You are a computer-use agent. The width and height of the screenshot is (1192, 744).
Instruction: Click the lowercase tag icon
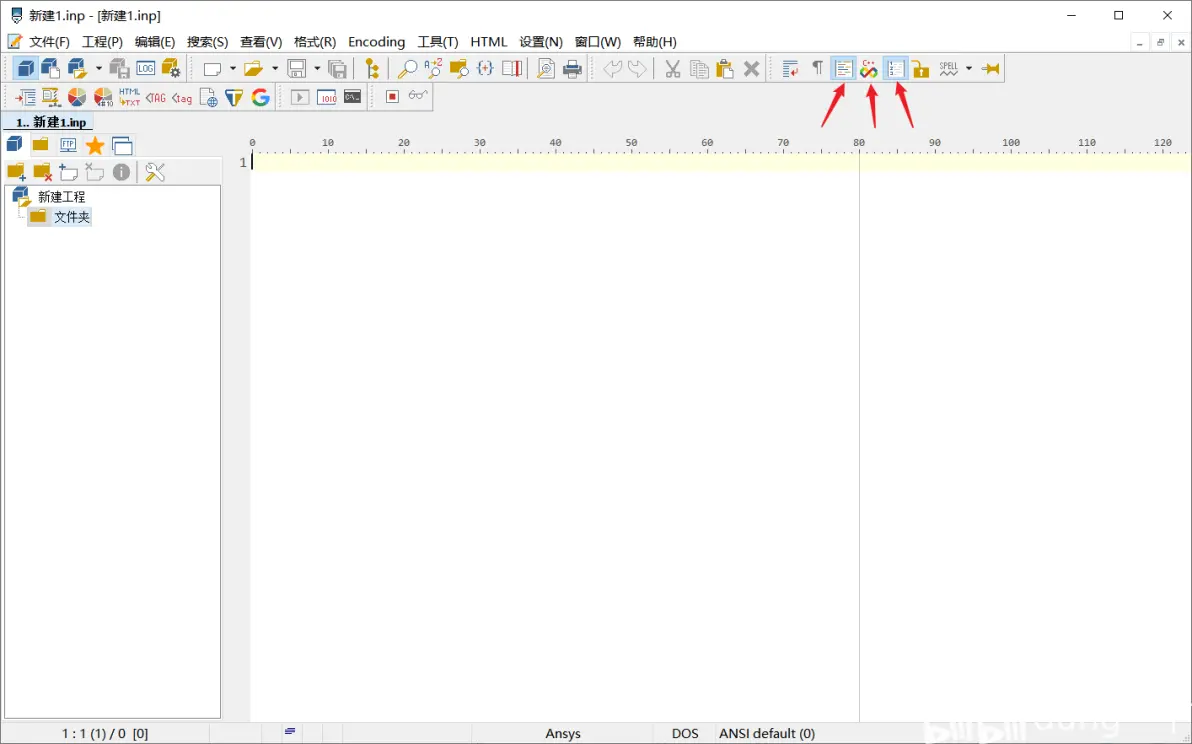[182, 98]
